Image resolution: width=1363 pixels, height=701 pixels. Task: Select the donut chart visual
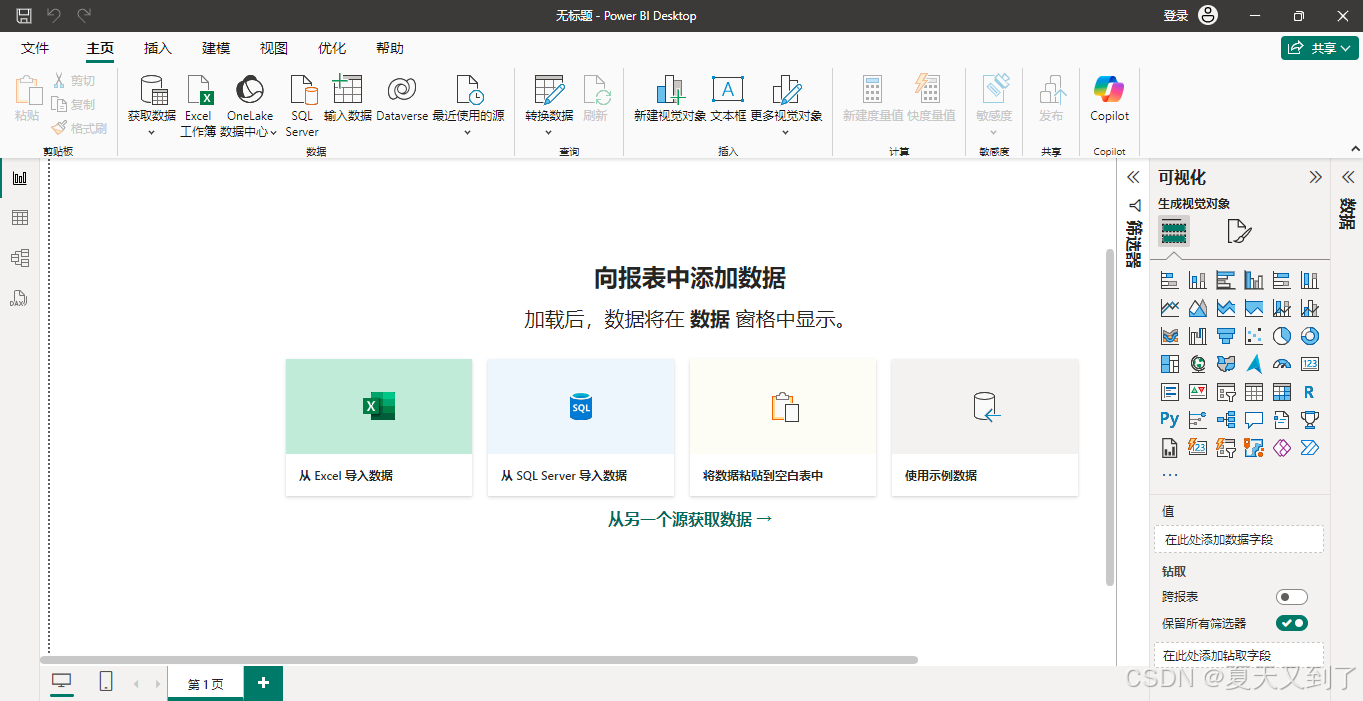[1310, 336]
